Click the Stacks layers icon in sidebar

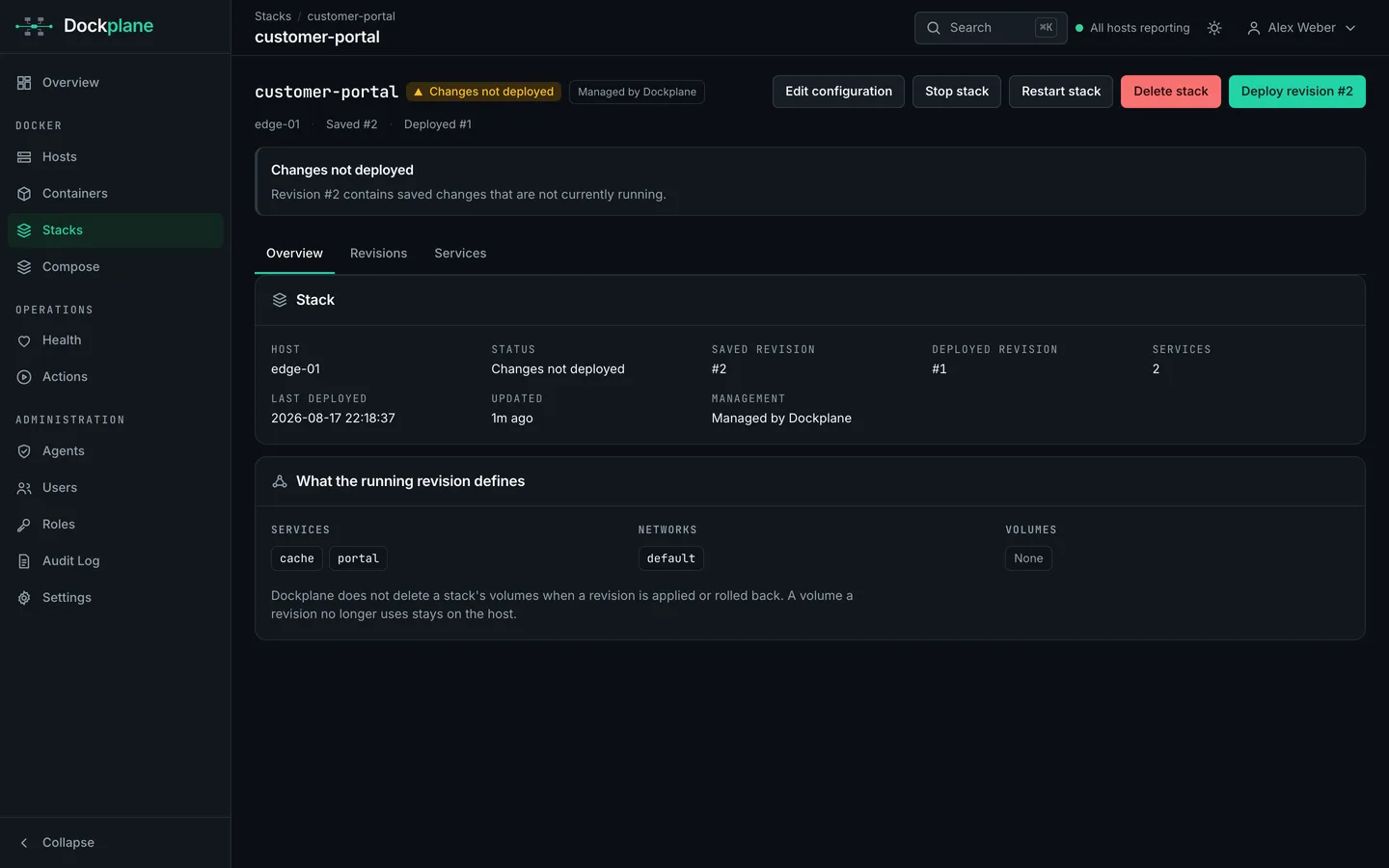click(x=24, y=231)
